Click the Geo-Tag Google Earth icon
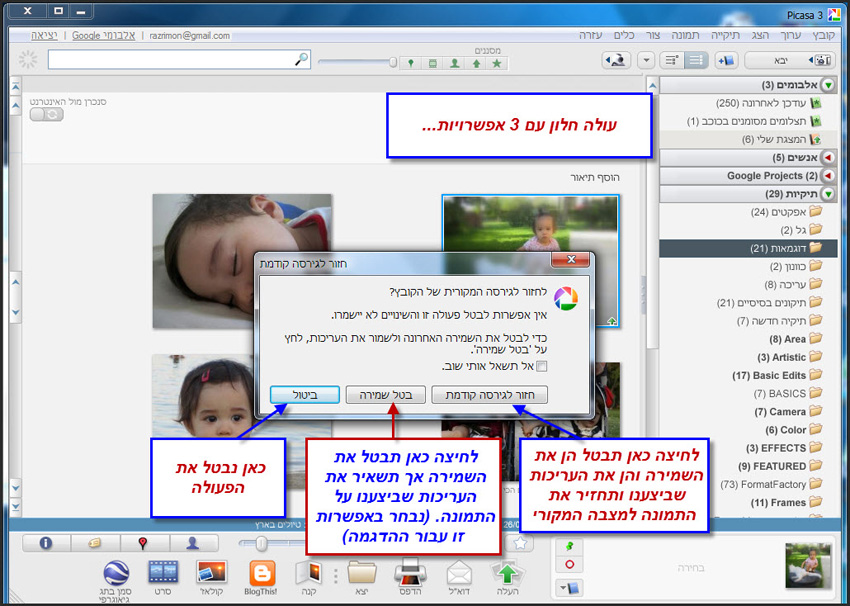The image size is (850, 606). [x=116, y=573]
